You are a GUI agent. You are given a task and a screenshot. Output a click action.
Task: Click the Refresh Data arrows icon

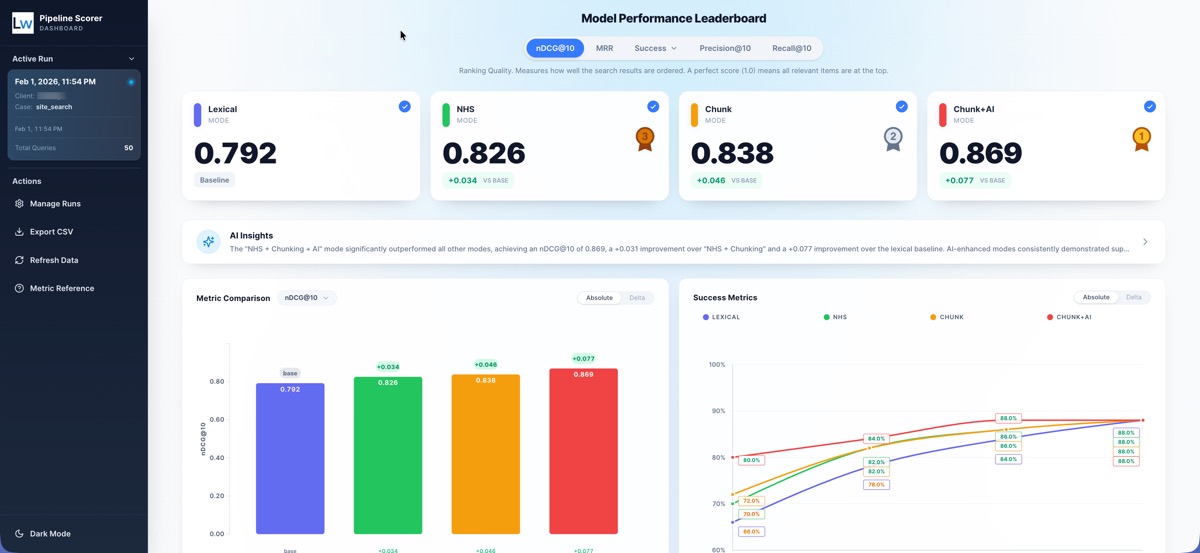click(x=19, y=260)
